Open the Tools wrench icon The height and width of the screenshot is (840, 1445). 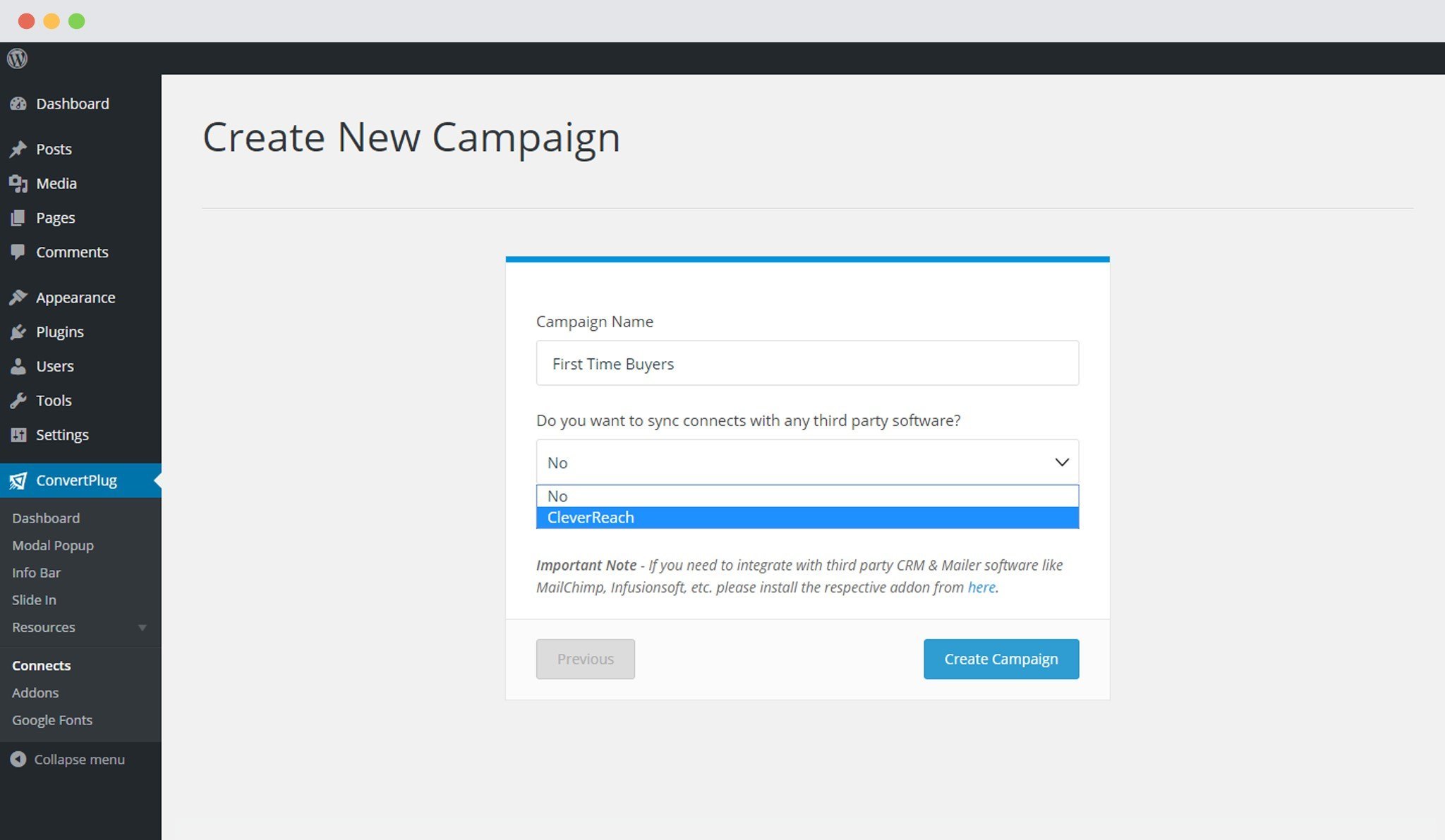(18, 401)
